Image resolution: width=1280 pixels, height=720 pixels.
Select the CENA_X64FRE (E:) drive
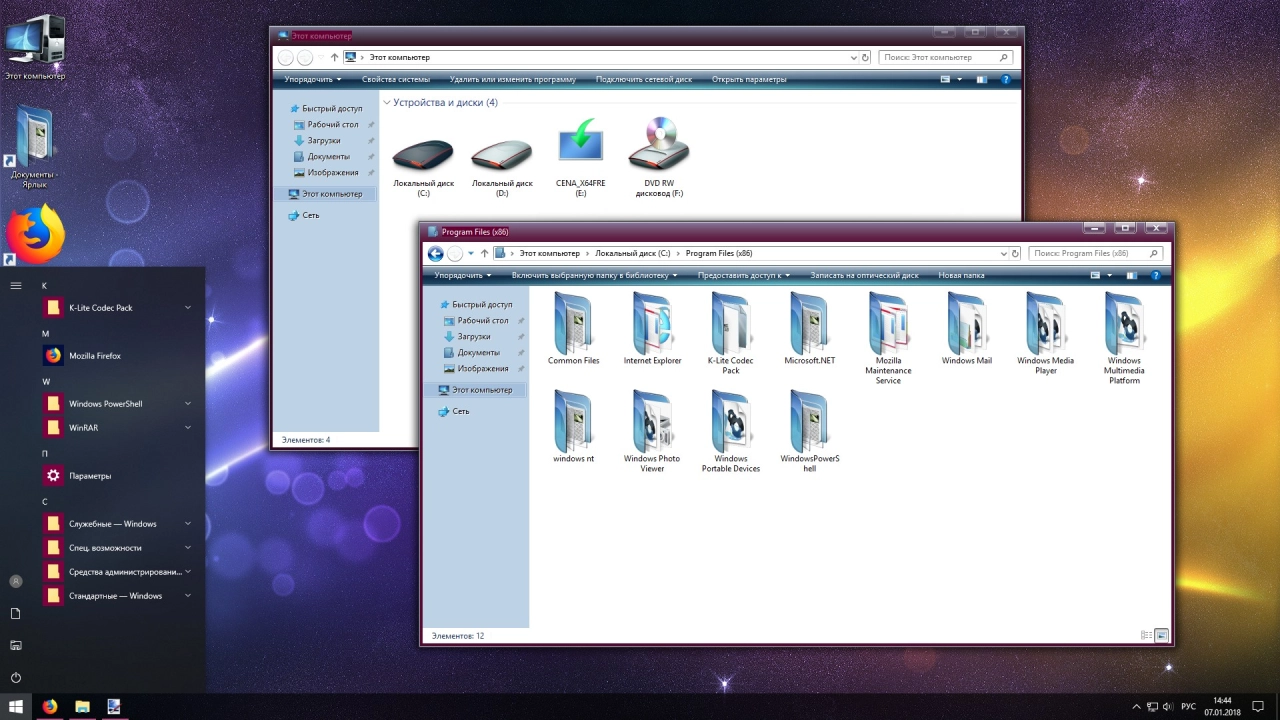pos(581,158)
